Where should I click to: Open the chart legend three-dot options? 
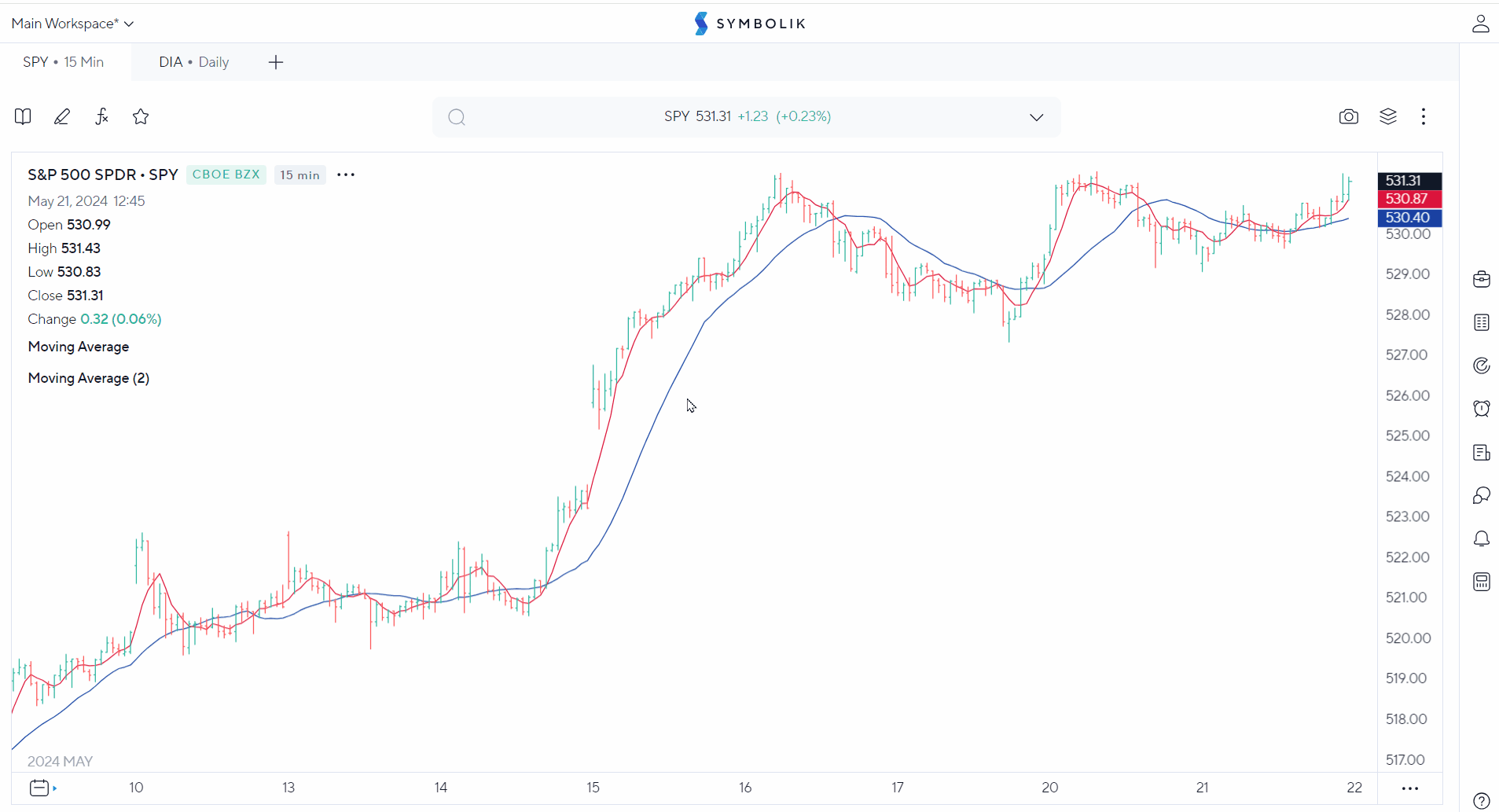(x=346, y=175)
